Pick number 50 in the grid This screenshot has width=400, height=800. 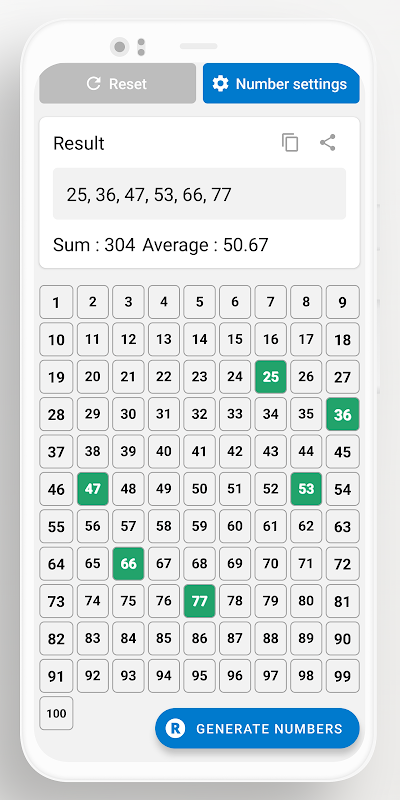(x=199, y=489)
